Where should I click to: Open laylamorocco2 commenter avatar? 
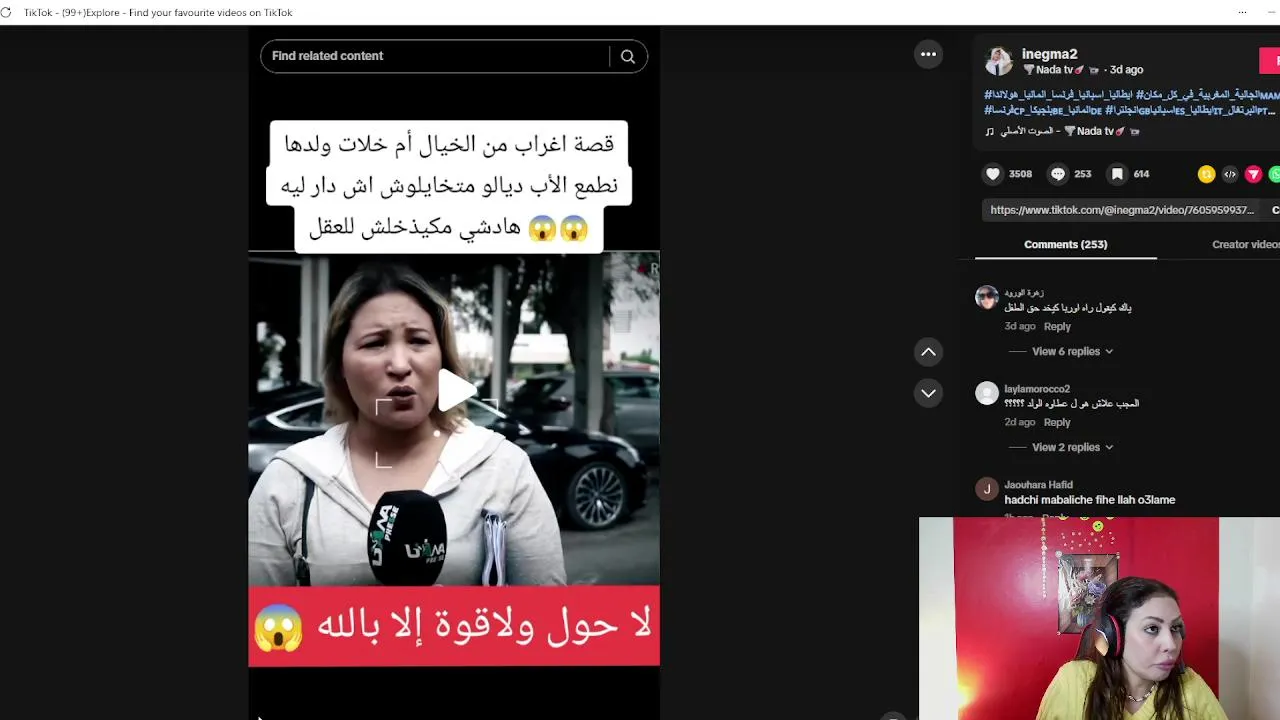point(987,393)
